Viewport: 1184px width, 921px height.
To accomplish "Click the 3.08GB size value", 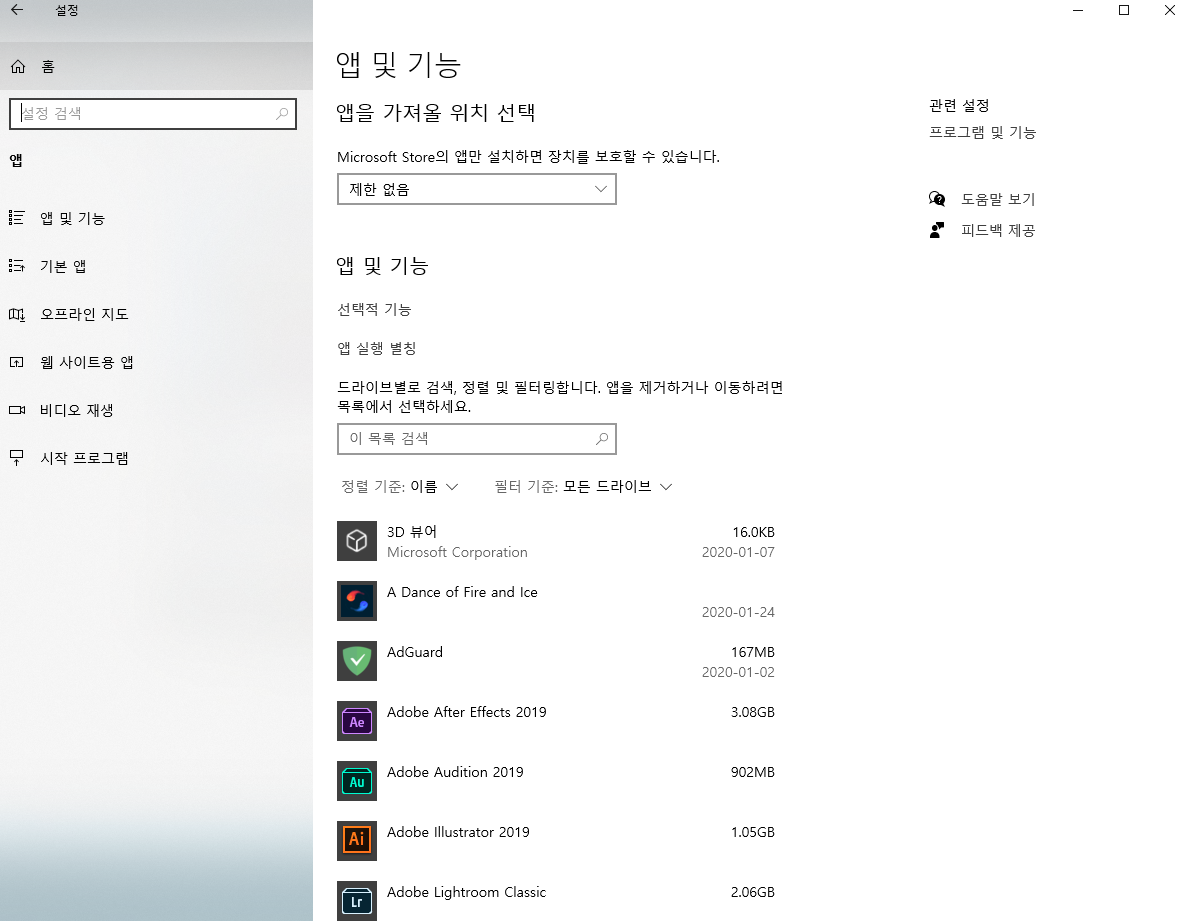I will click(x=752, y=712).
